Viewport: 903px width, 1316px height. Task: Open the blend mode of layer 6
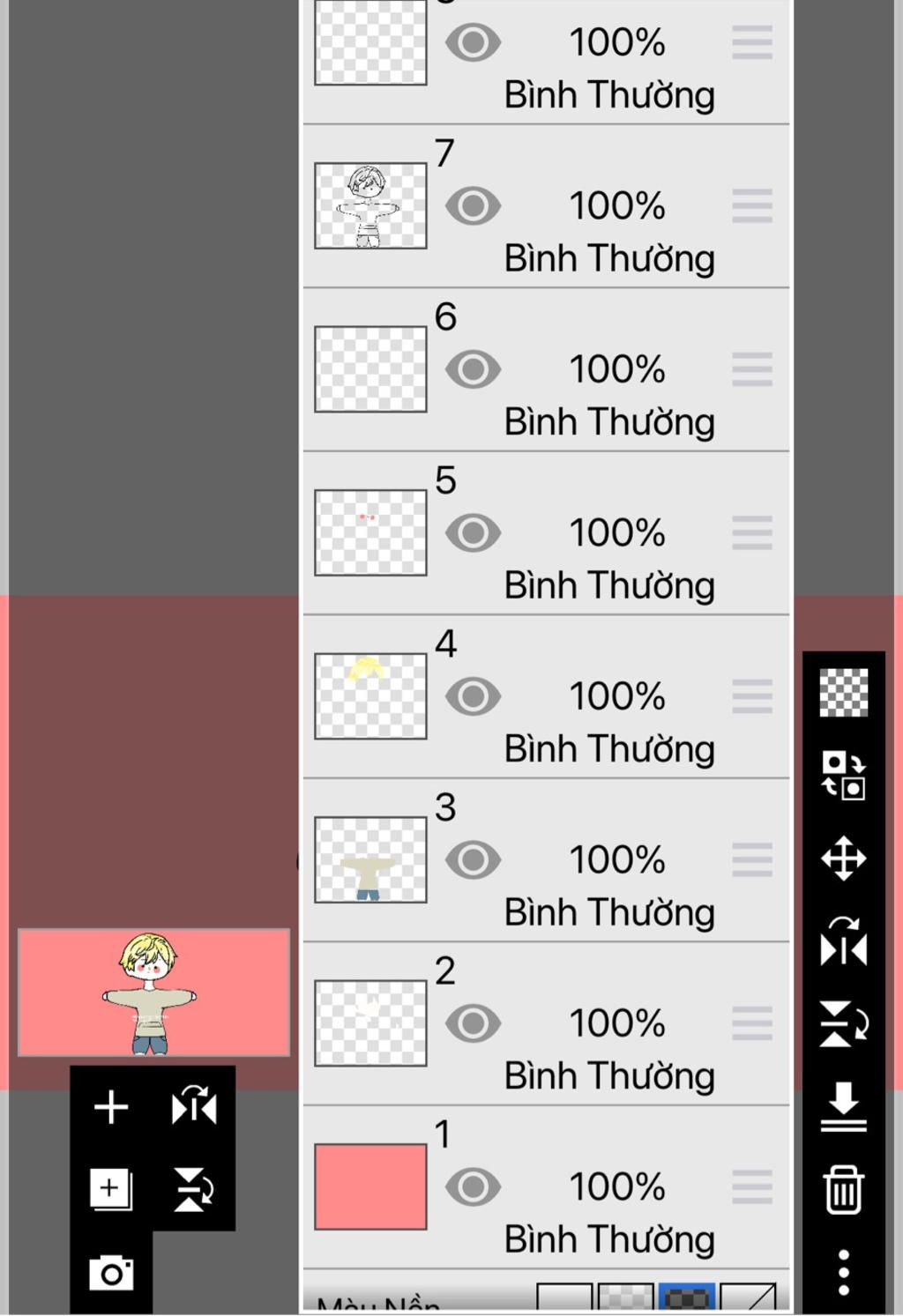point(609,422)
